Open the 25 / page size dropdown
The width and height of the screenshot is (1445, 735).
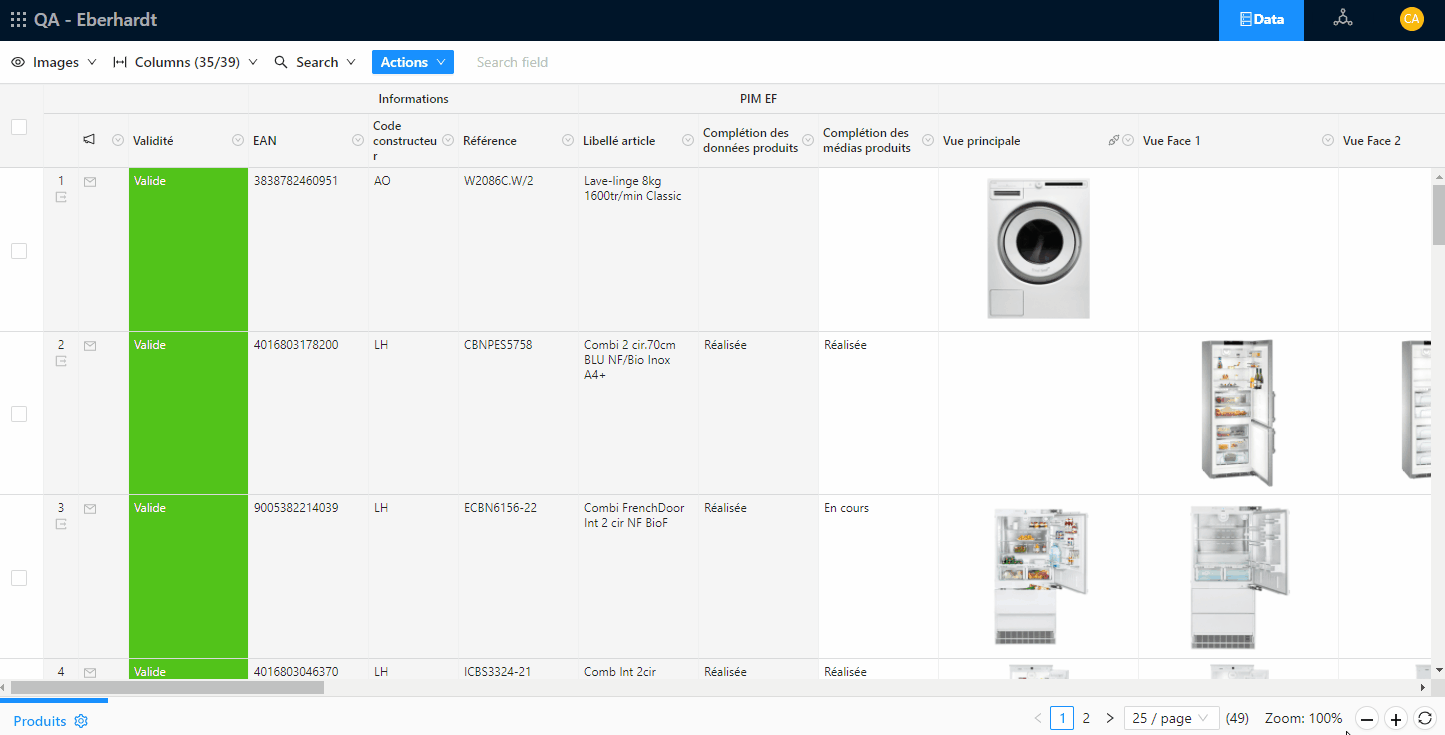1171,718
